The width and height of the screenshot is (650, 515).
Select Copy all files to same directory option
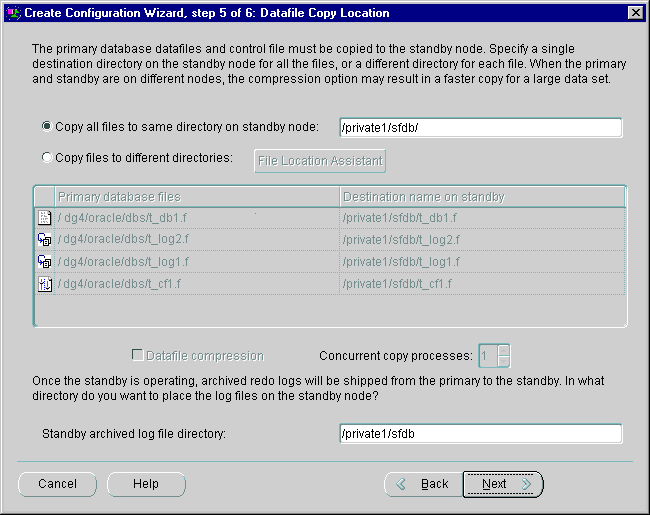(x=47, y=126)
